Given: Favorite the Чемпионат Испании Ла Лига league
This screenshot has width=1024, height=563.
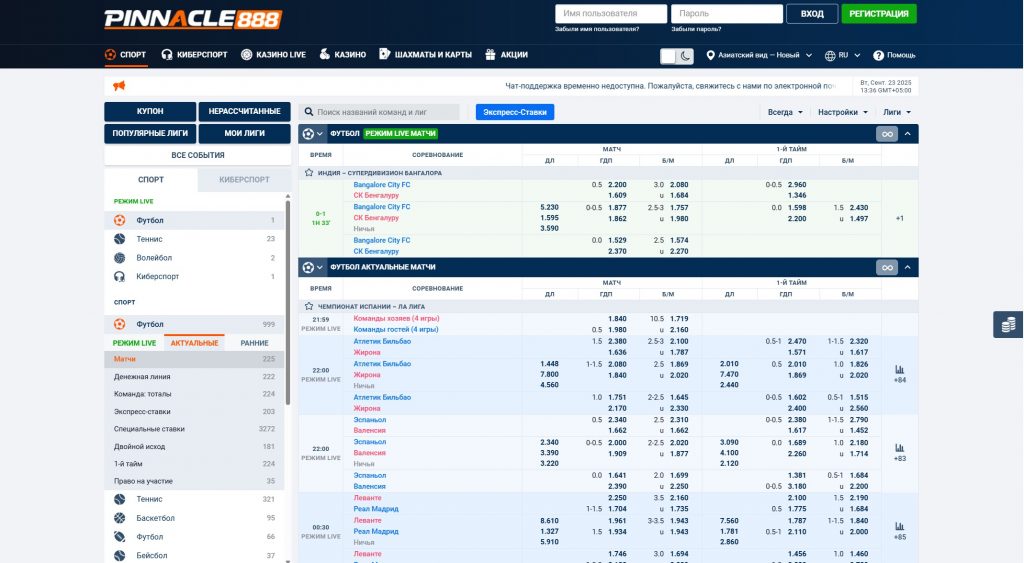Looking at the screenshot, I should click(309, 306).
